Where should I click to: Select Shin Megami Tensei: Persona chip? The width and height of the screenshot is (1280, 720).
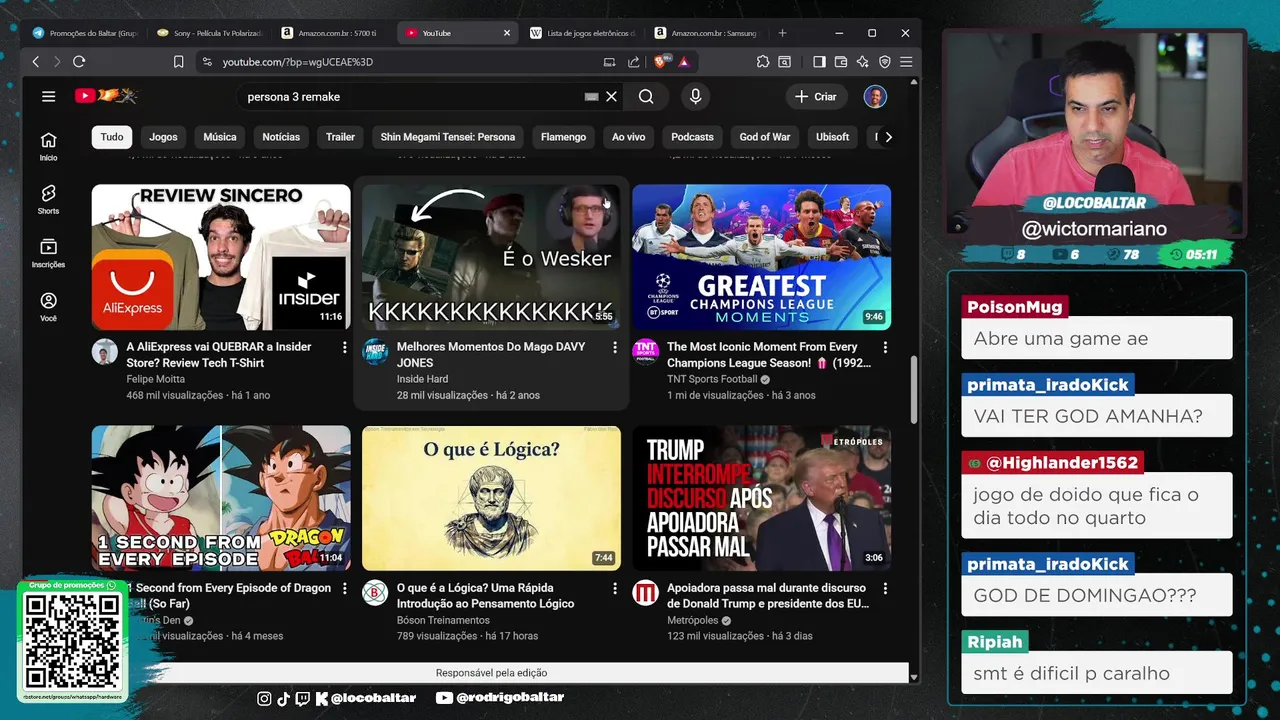(x=448, y=137)
